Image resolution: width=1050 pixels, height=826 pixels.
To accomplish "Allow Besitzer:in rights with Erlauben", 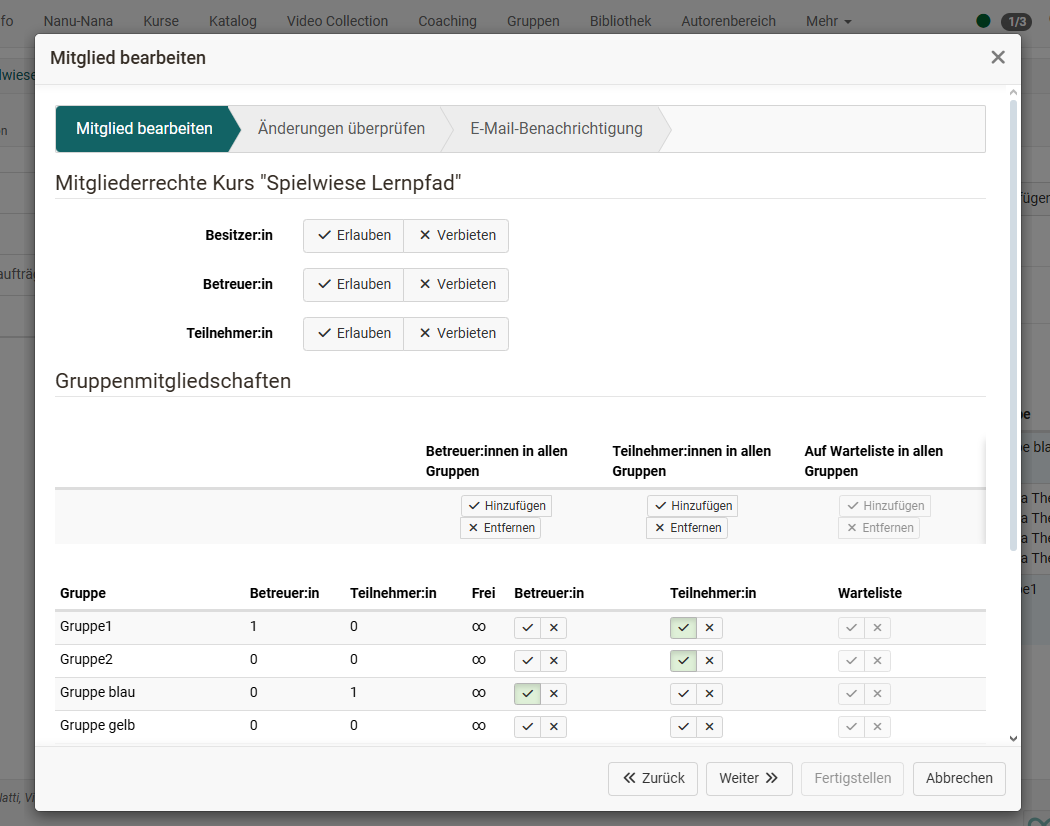I will click(x=354, y=236).
